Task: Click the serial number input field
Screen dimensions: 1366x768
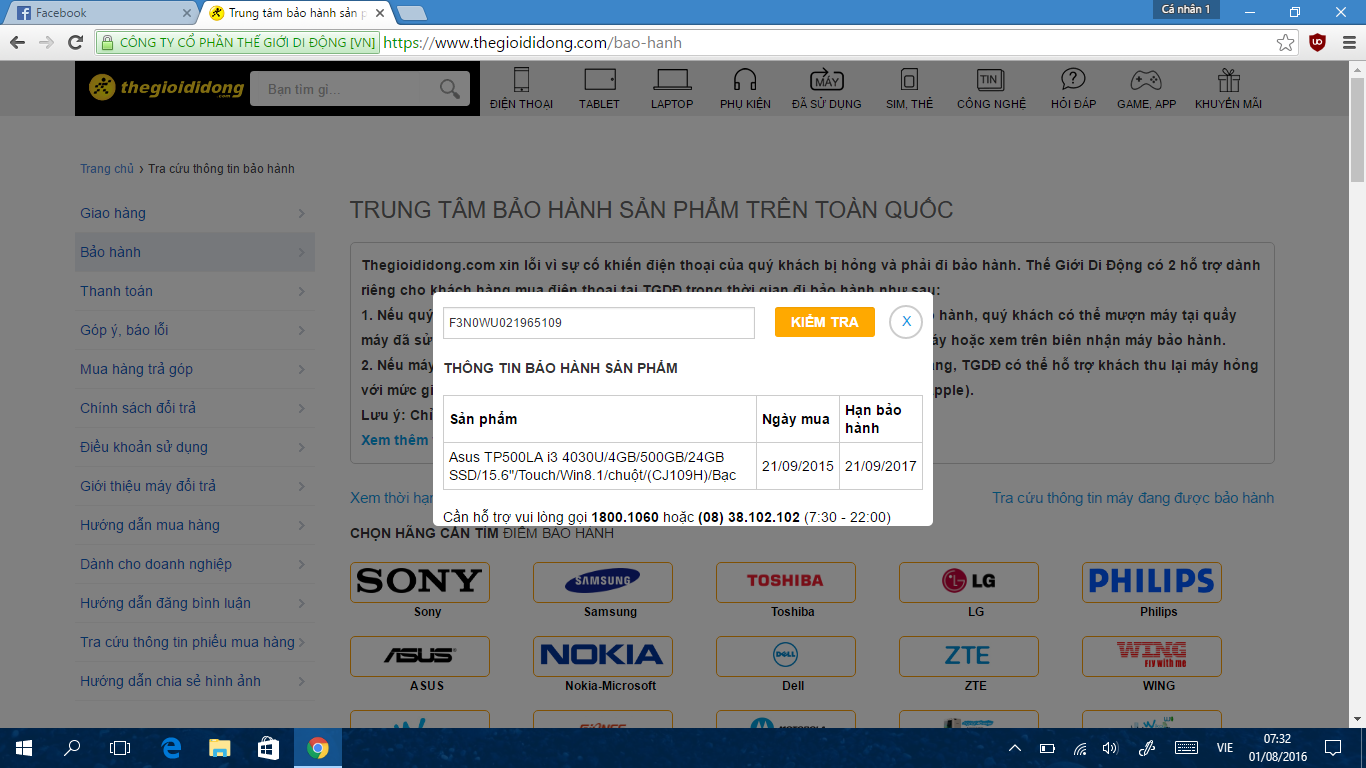Action: (x=598, y=323)
